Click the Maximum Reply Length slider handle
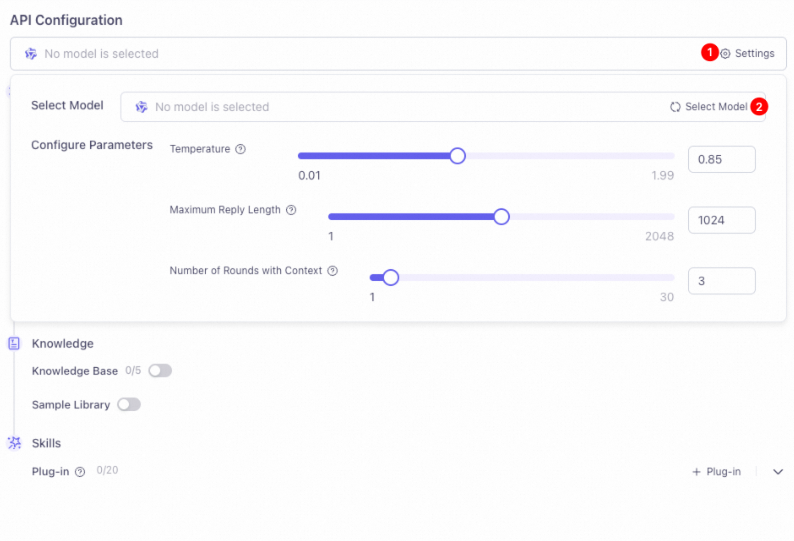Image resolution: width=794 pixels, height=541 pixels. (502, 217)
